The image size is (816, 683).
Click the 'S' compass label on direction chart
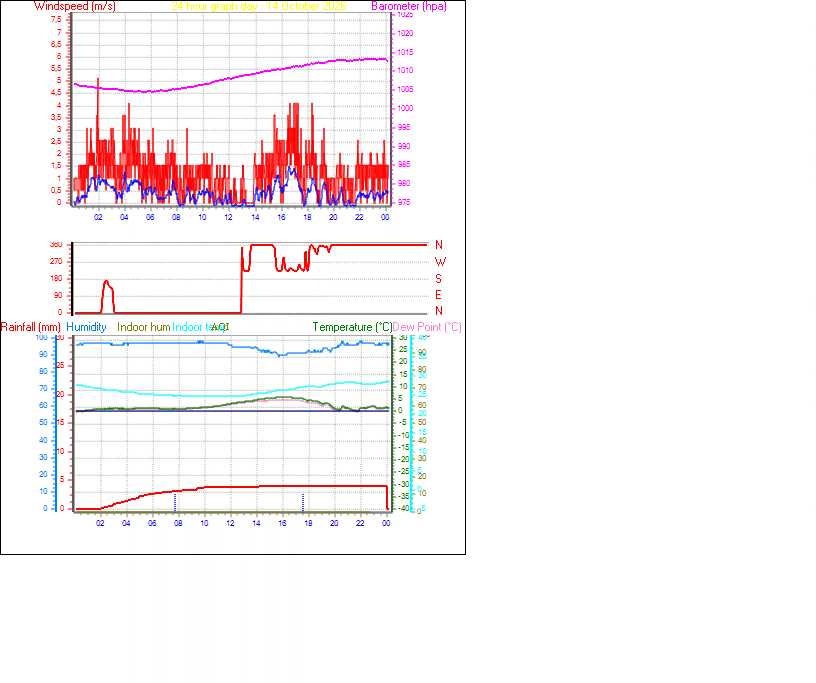pos(438,279)
